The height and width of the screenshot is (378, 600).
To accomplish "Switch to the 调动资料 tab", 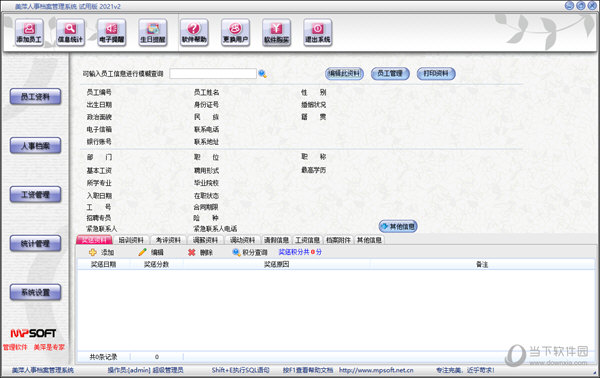I will (x=242, y=240).
